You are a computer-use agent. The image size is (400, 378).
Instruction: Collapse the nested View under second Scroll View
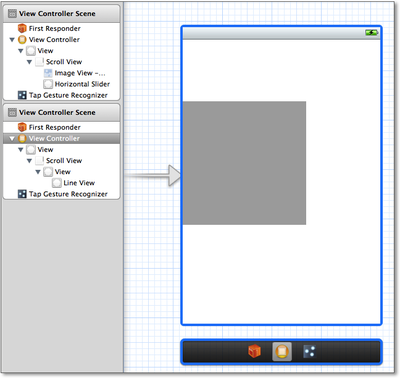[x=38, y=172]
